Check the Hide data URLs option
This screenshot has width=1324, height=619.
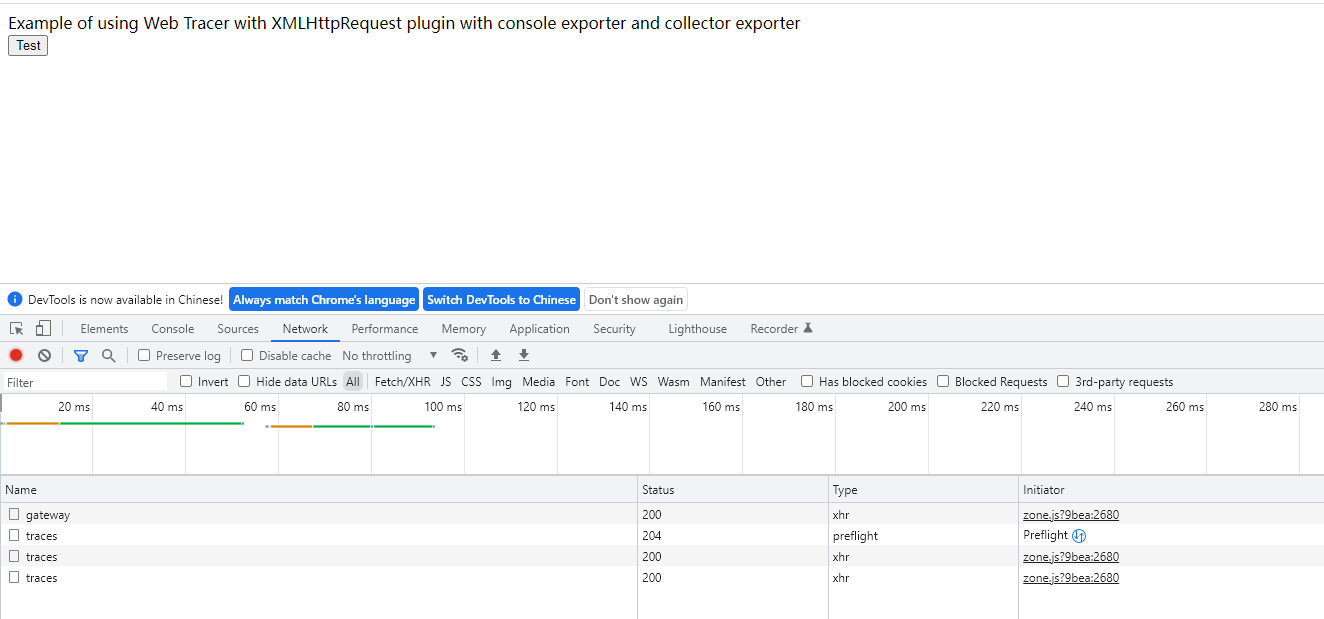[x=244, y=381]
